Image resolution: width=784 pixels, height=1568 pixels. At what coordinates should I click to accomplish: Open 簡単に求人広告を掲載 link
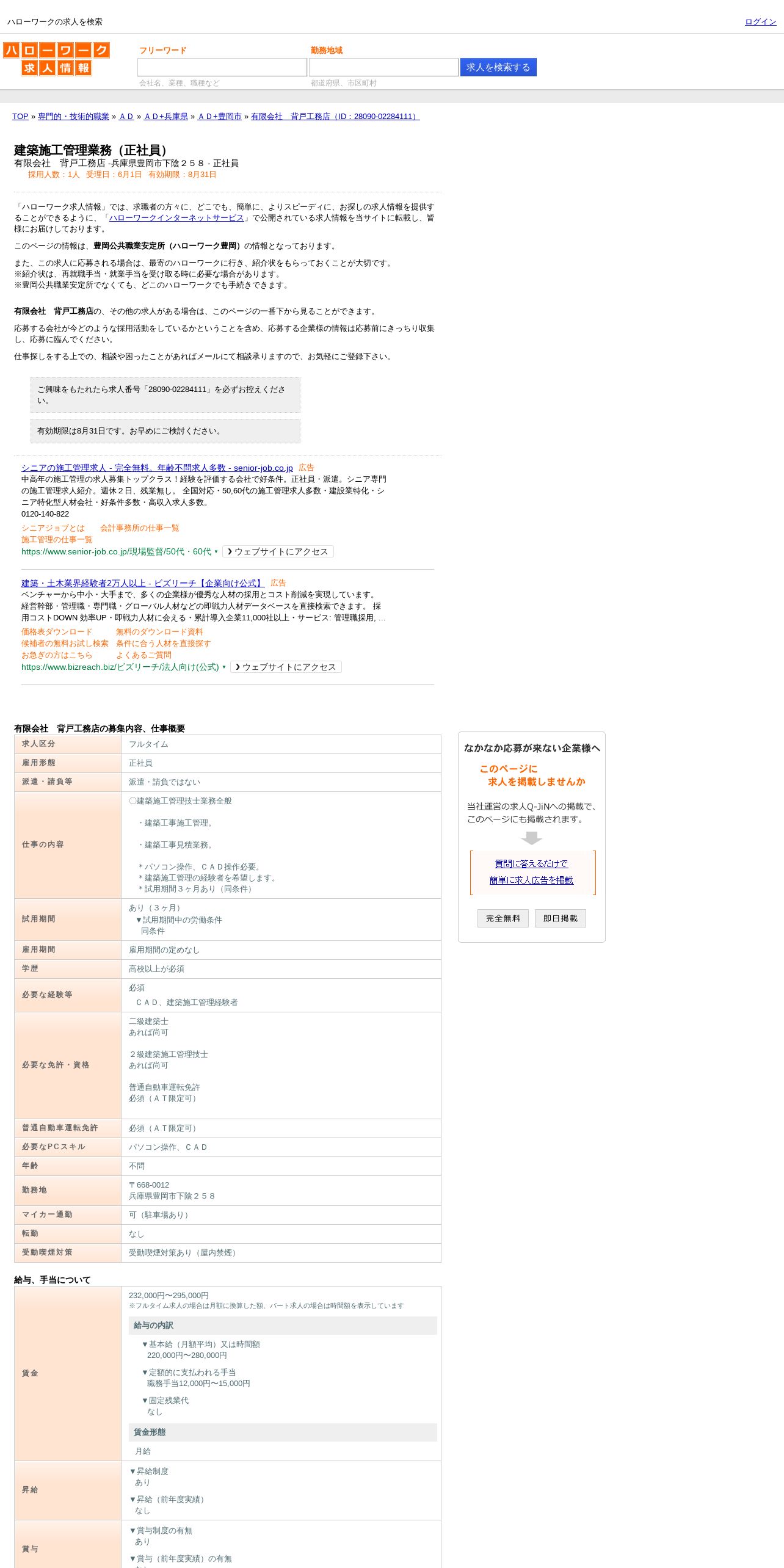pyautogui.click(x=531, y=880)
